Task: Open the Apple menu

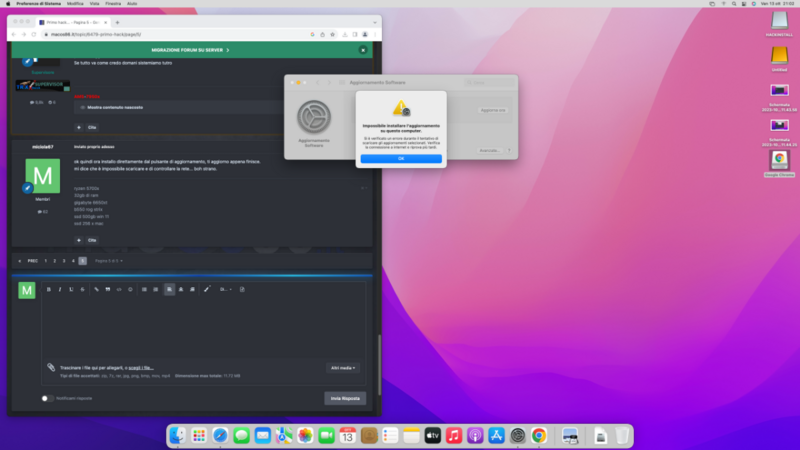Action: 8,4
